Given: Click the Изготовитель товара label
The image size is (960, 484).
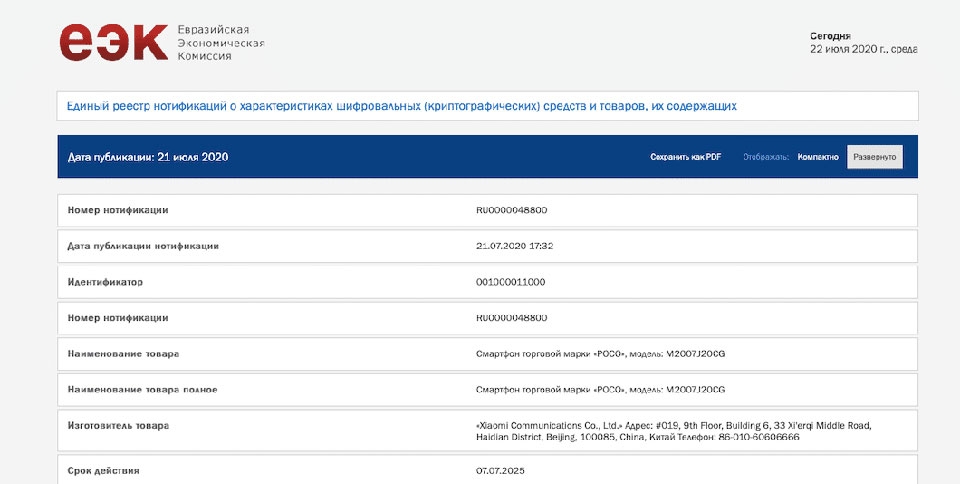Looking at the screenshot, I should coord(118,425).
